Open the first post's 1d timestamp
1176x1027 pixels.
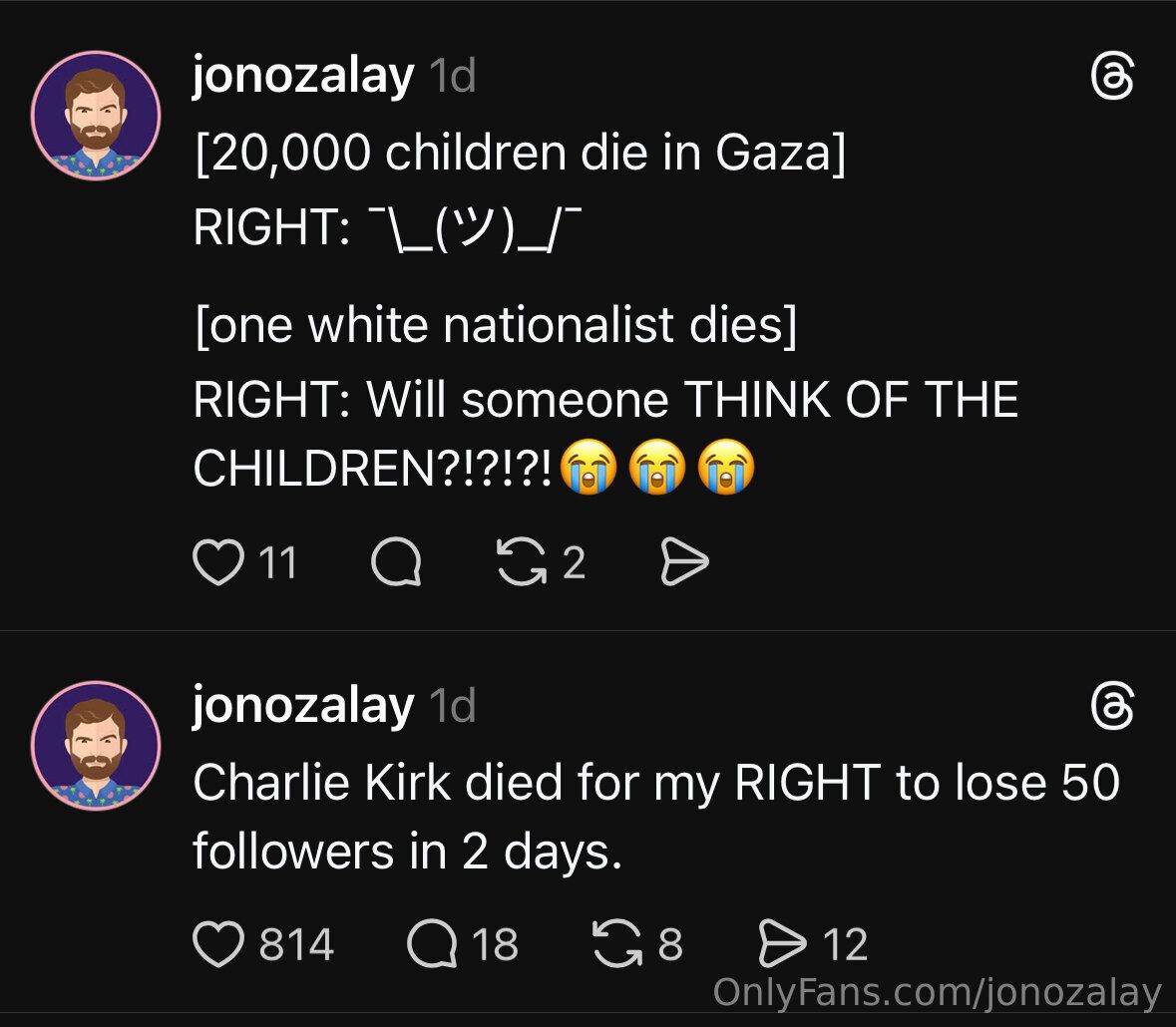tap(452, 77)
